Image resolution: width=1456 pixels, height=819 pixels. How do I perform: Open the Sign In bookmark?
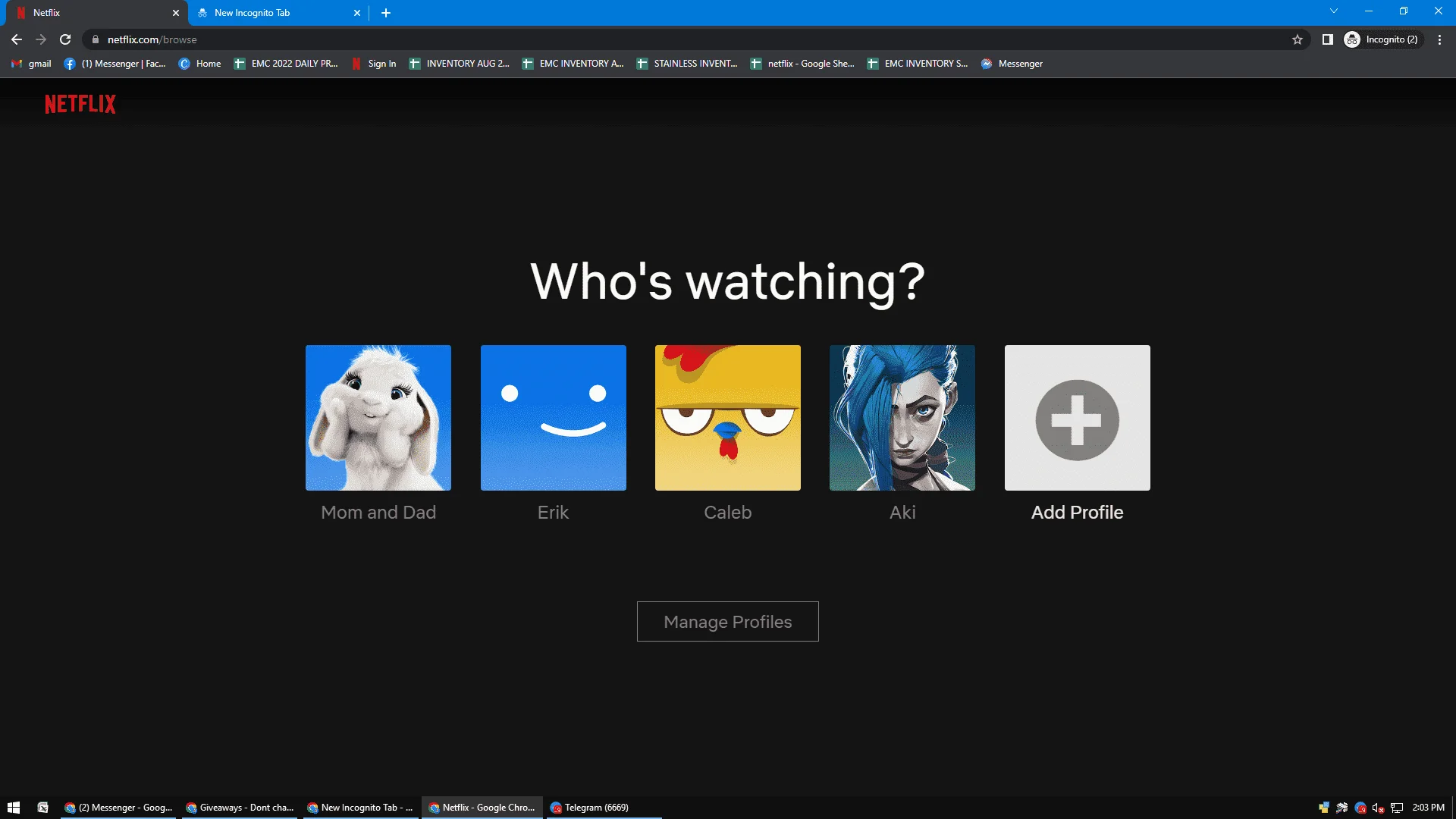(x=375, y=64)
